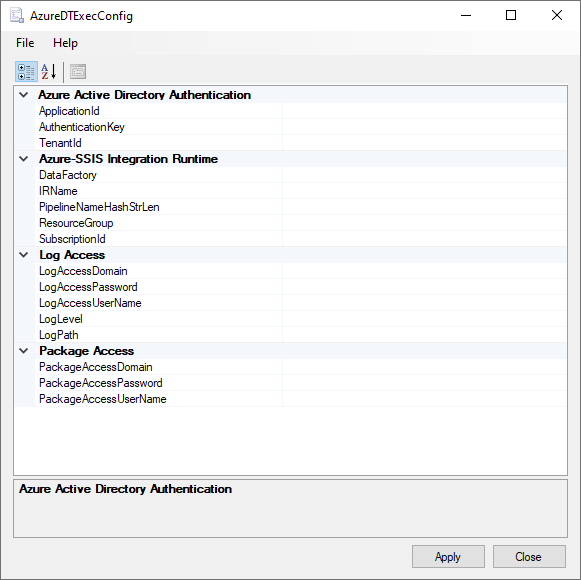Select the PipelineNameHashStrLen property label
This screenshot has width=581, height=580.
click(x=99, y=207)
